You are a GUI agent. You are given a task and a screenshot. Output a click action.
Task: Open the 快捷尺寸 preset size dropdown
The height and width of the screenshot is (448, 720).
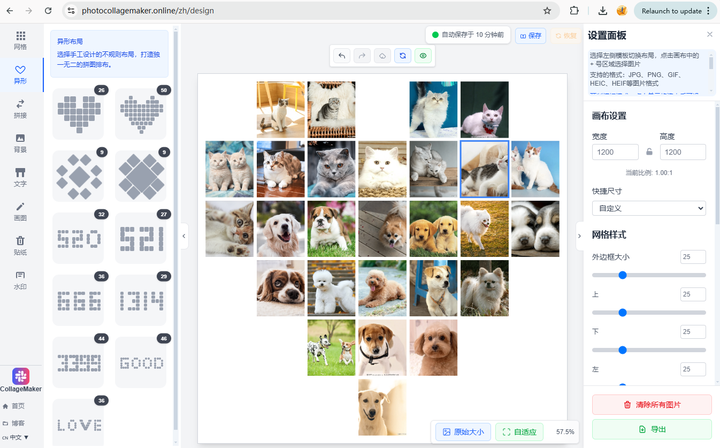(649, 208)
